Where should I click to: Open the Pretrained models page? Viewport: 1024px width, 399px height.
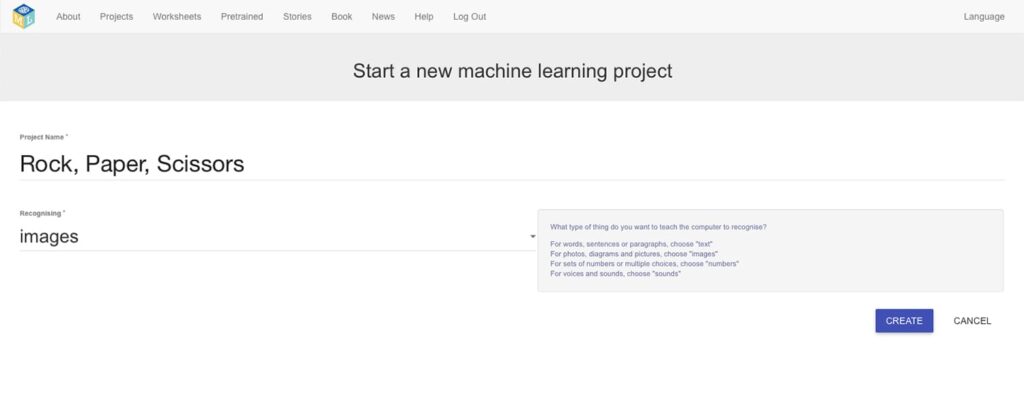tap(242, 17)
